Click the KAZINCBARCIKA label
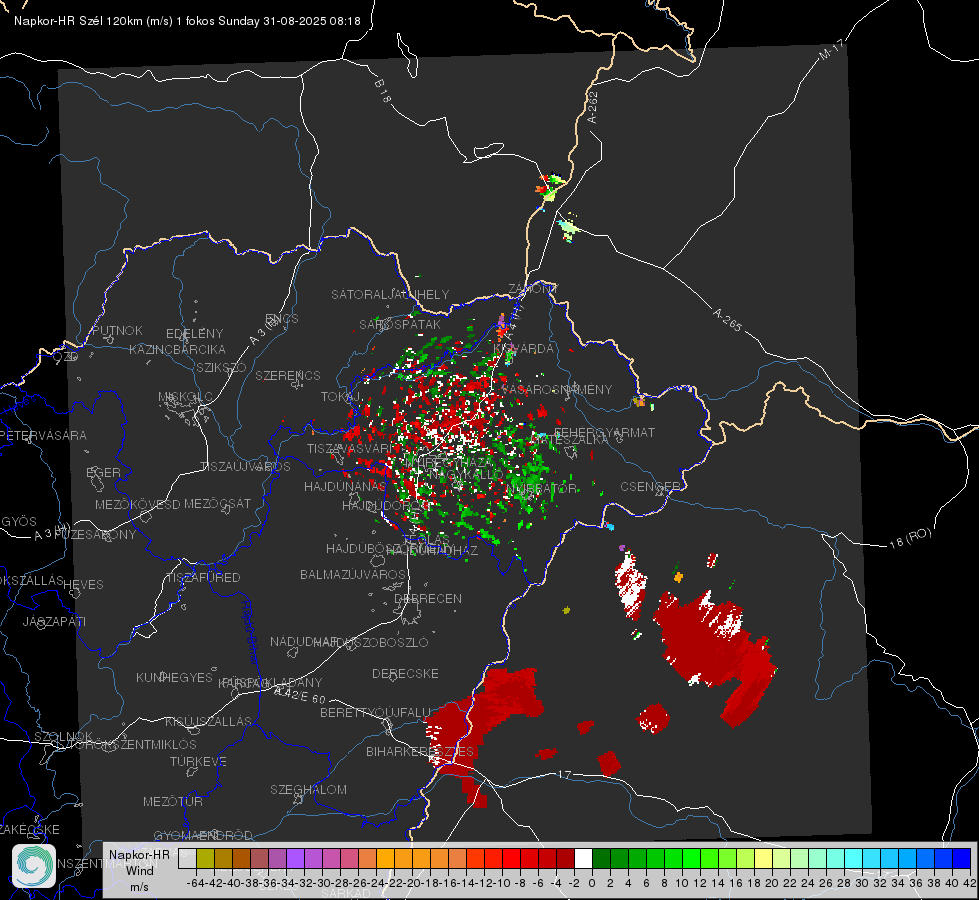Viewport: 979px width, 900px height. (x=177, y=349)
